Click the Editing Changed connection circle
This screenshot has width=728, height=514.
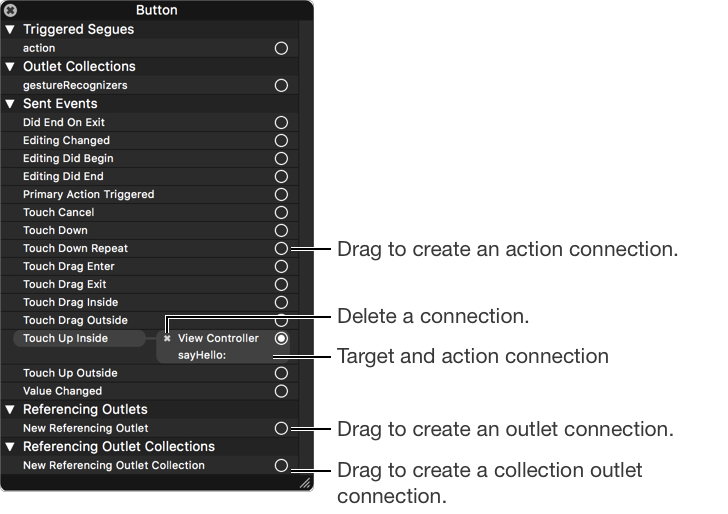point(281,141)
